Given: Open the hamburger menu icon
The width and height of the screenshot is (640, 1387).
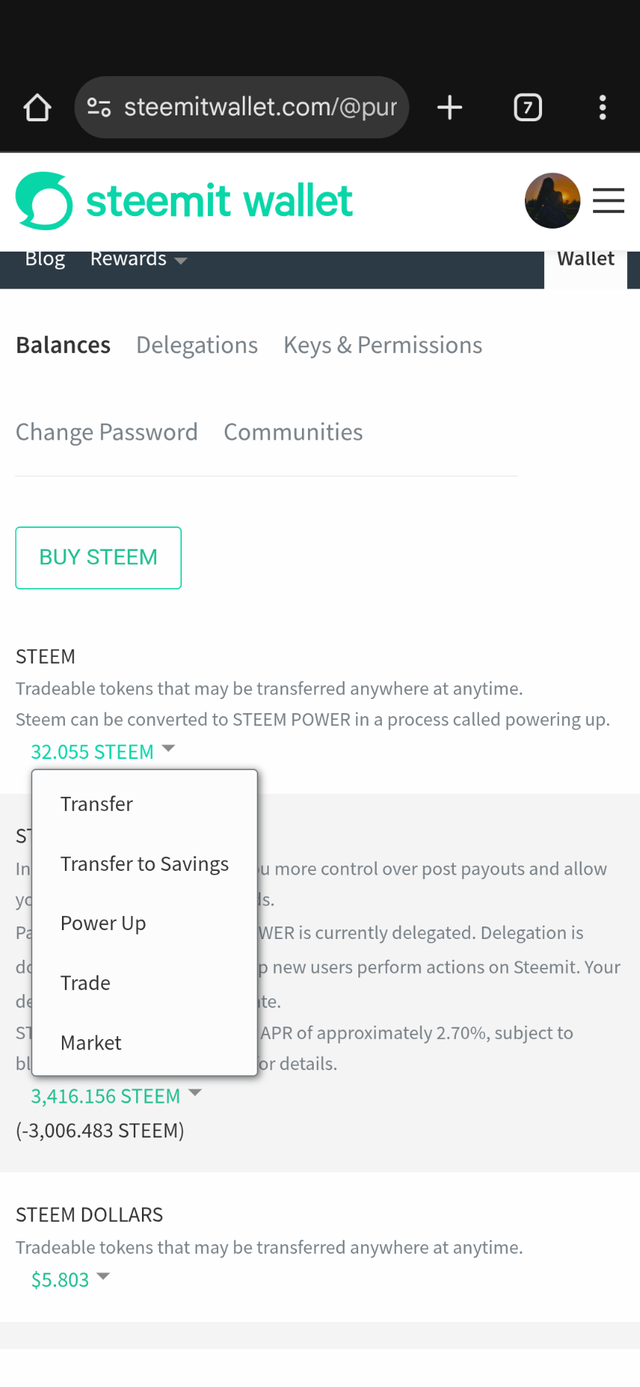Looking at the screenshot, I should click(x=608, y=201).
